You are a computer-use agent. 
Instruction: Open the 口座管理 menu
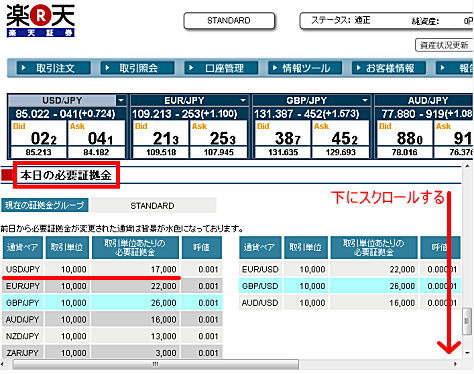221,68
